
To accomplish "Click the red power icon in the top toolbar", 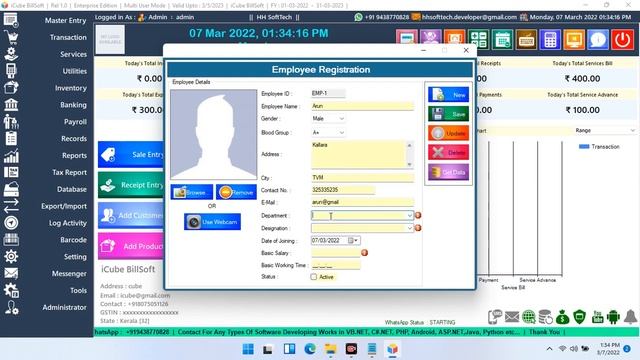I will (x=622, y=40).
